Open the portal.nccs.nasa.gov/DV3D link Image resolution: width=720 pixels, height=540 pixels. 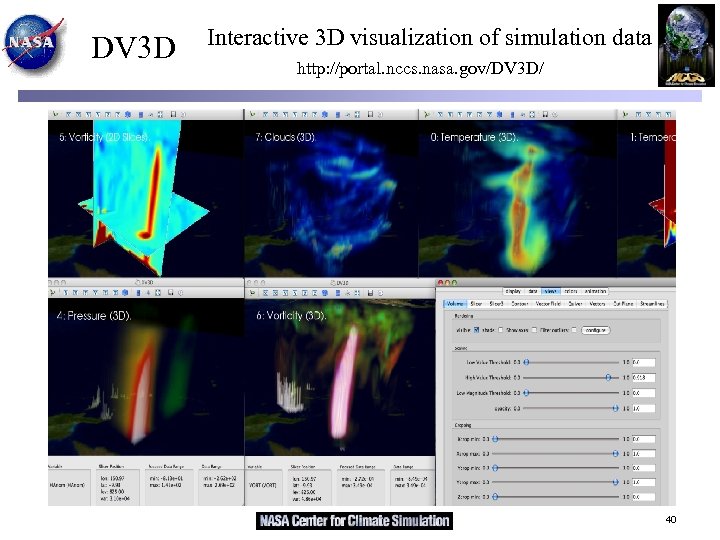click(420, 68)
